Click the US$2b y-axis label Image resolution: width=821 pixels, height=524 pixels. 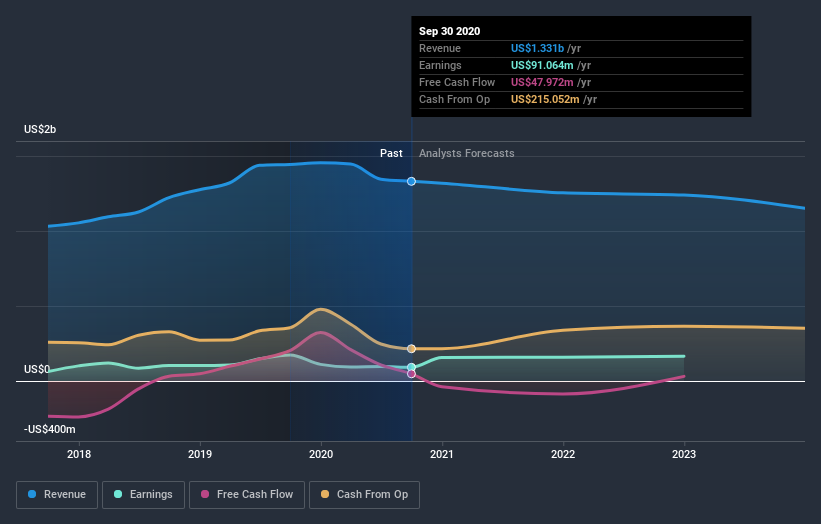click(40, 129)
